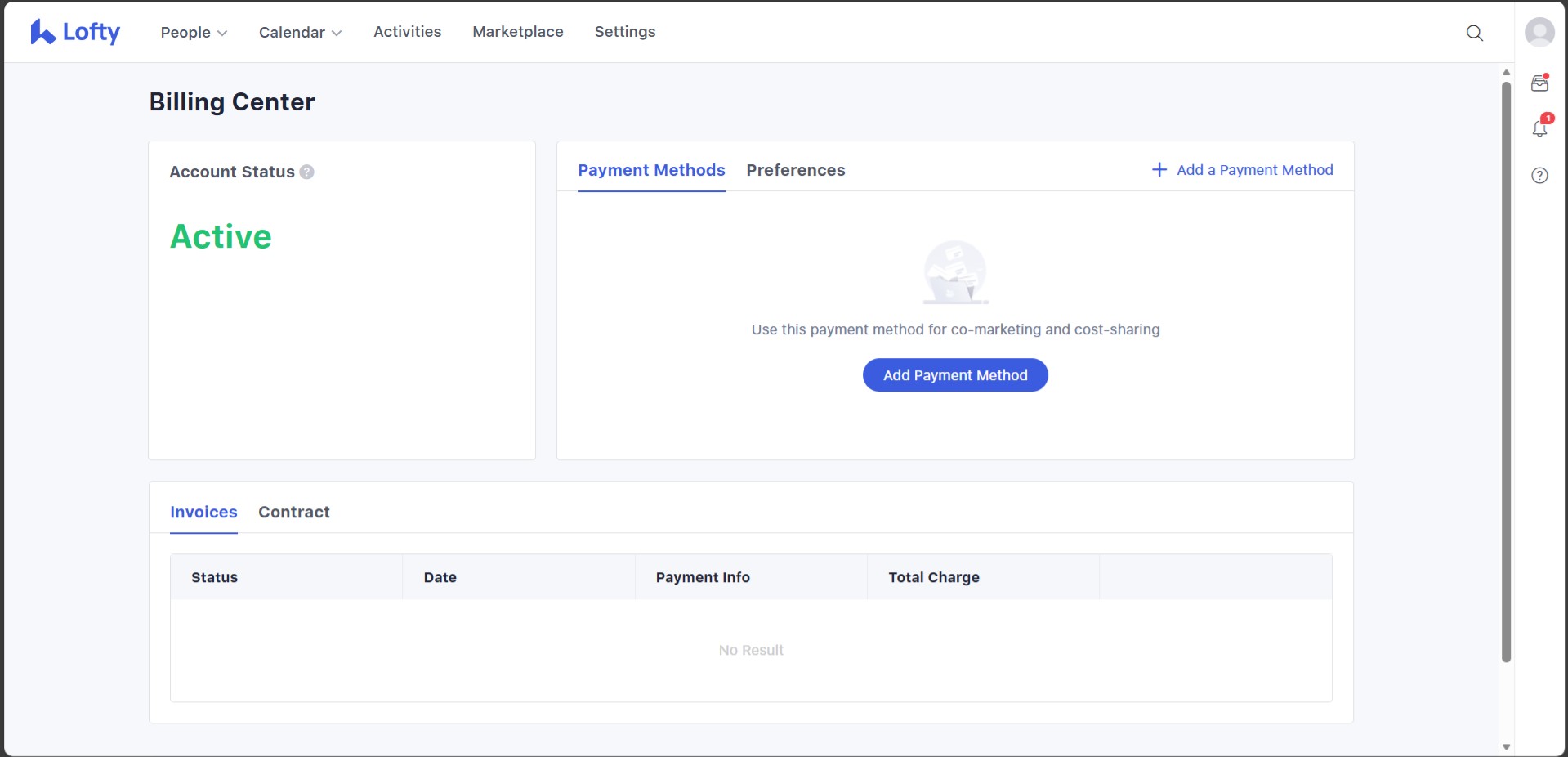Open the Activities menu item
The height and width of the screenshot is (757, 1568).
[407, 32]
